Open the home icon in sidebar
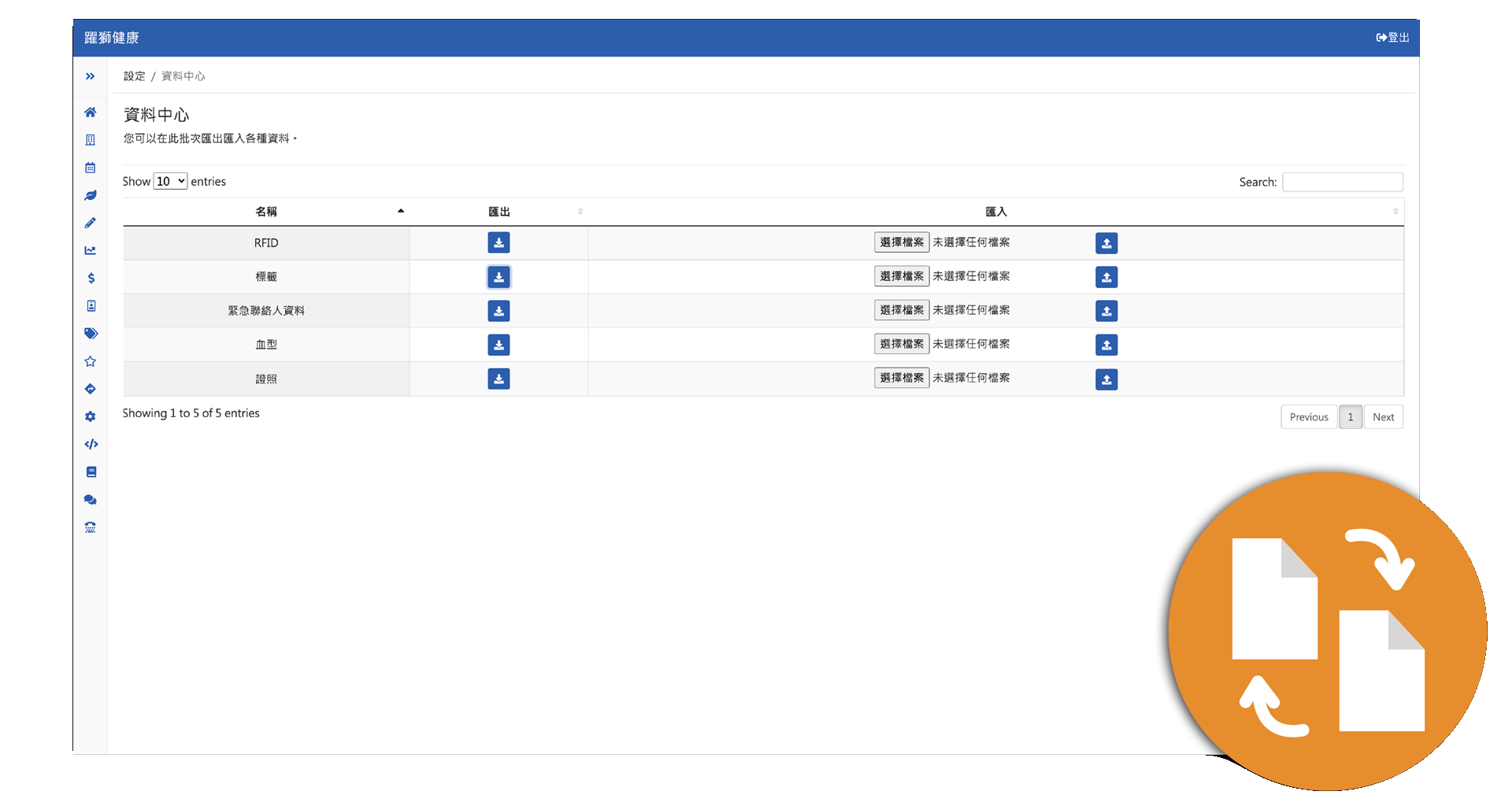Viewport: 1512px width, 806px height. (x=91, y=113)
